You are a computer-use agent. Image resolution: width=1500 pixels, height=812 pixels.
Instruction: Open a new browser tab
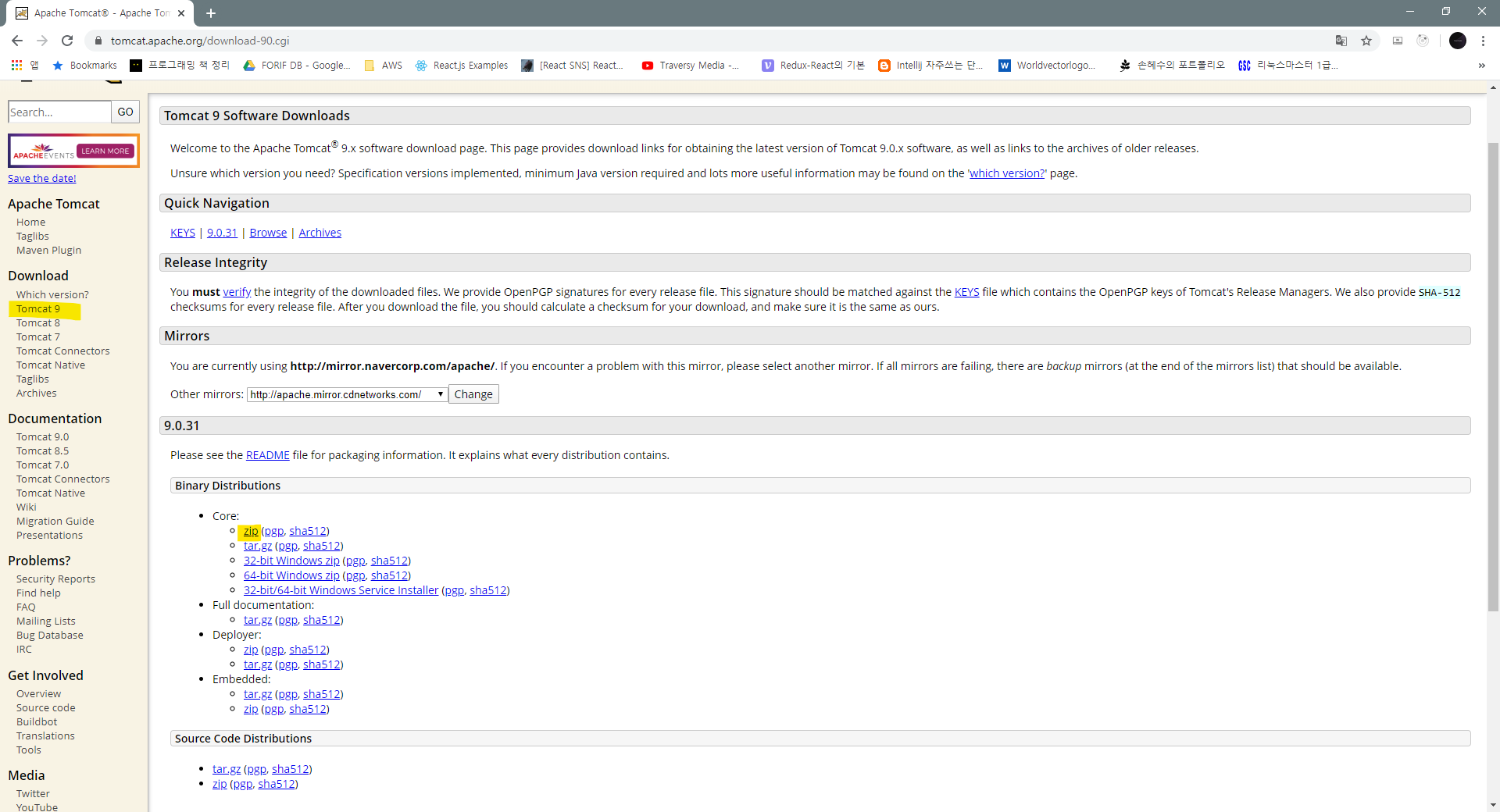pos(211,13)
